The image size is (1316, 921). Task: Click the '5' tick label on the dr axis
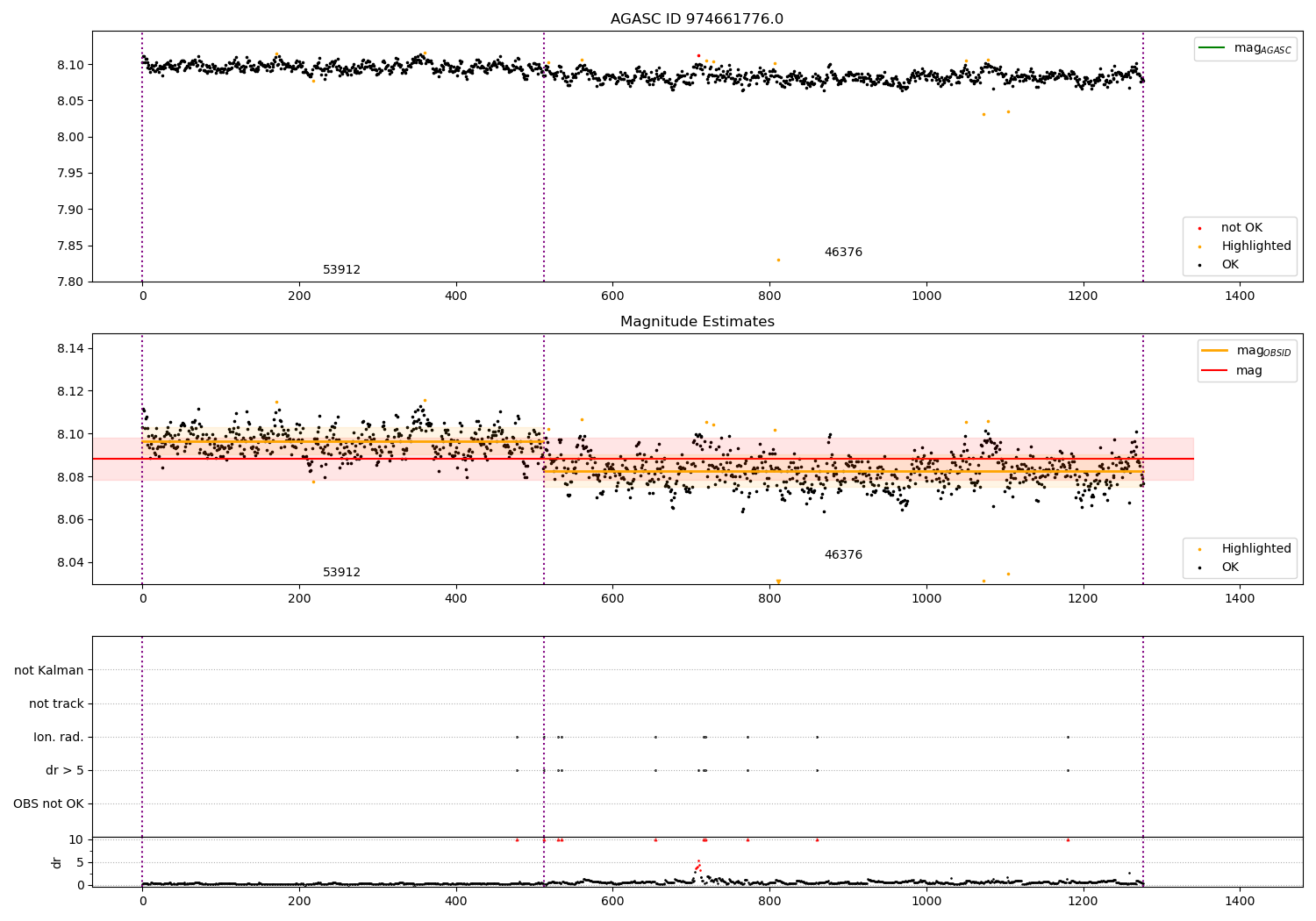coord(81,863)
